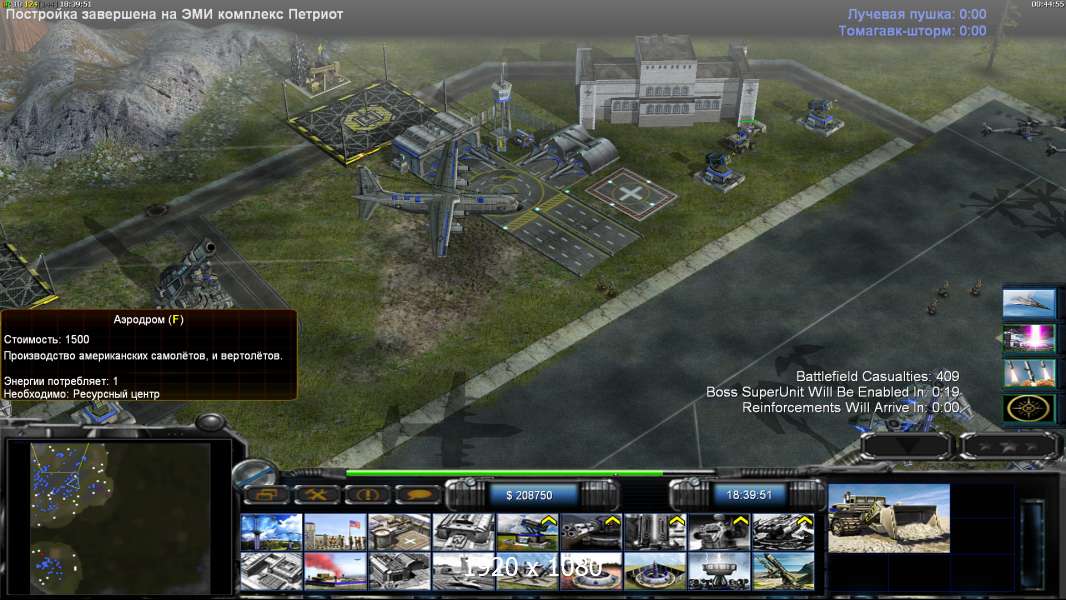Click the 'Аэродром (F)' tooltip title
This screenshot has width=1066, height=600.
click(x=148, y=319)
